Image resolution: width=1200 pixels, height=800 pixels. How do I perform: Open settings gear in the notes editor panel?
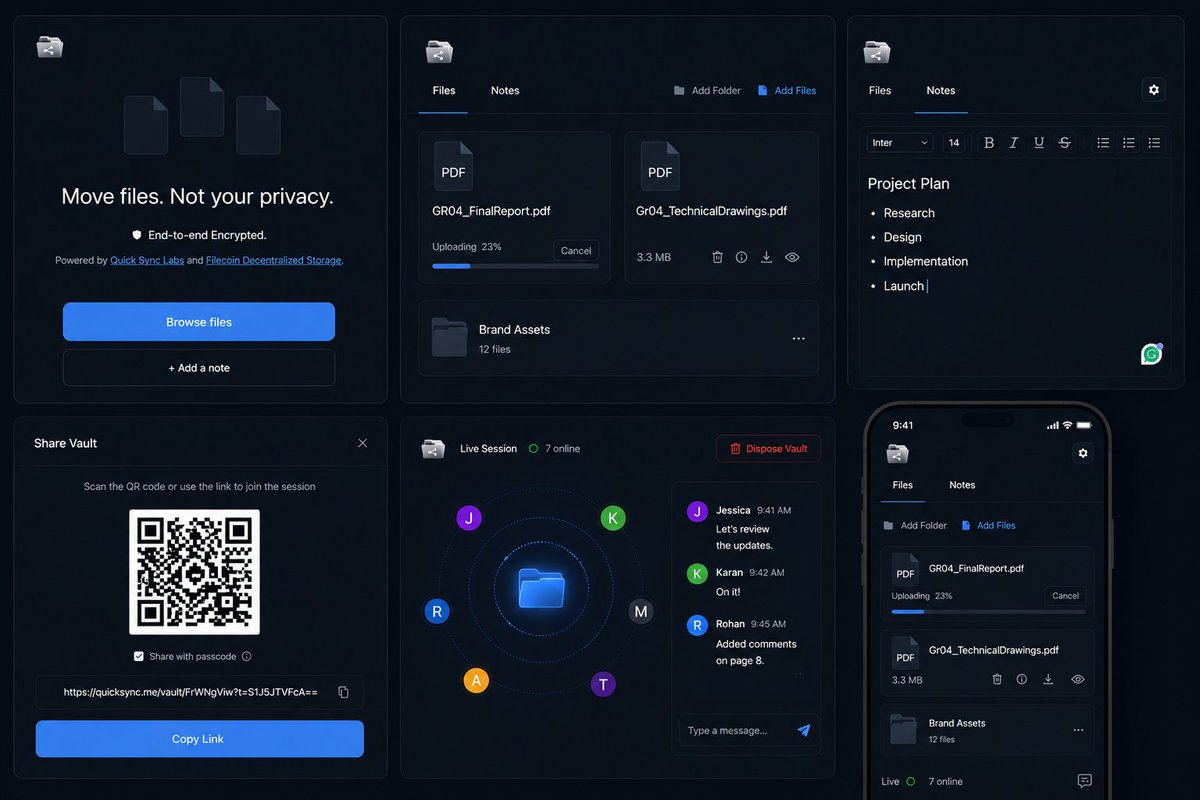pyautogui.click(x=1154, y=90)
